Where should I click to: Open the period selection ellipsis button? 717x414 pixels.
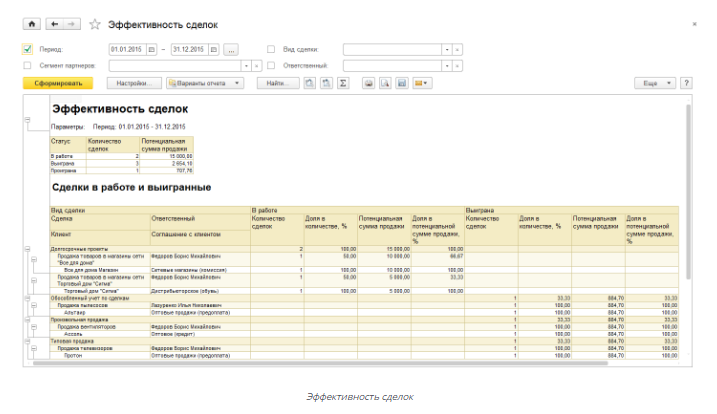click(231, 49)
